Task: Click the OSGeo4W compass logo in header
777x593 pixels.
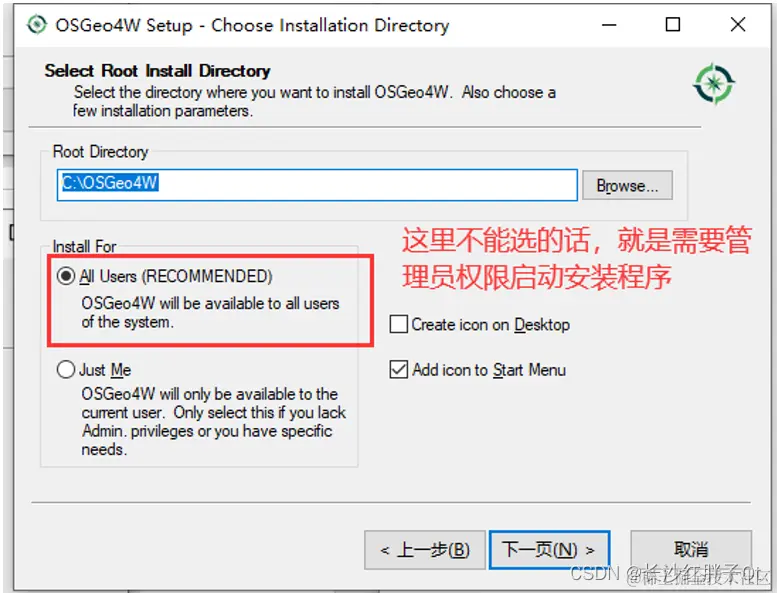Action: pyautogui.click(x=714, y=84)
